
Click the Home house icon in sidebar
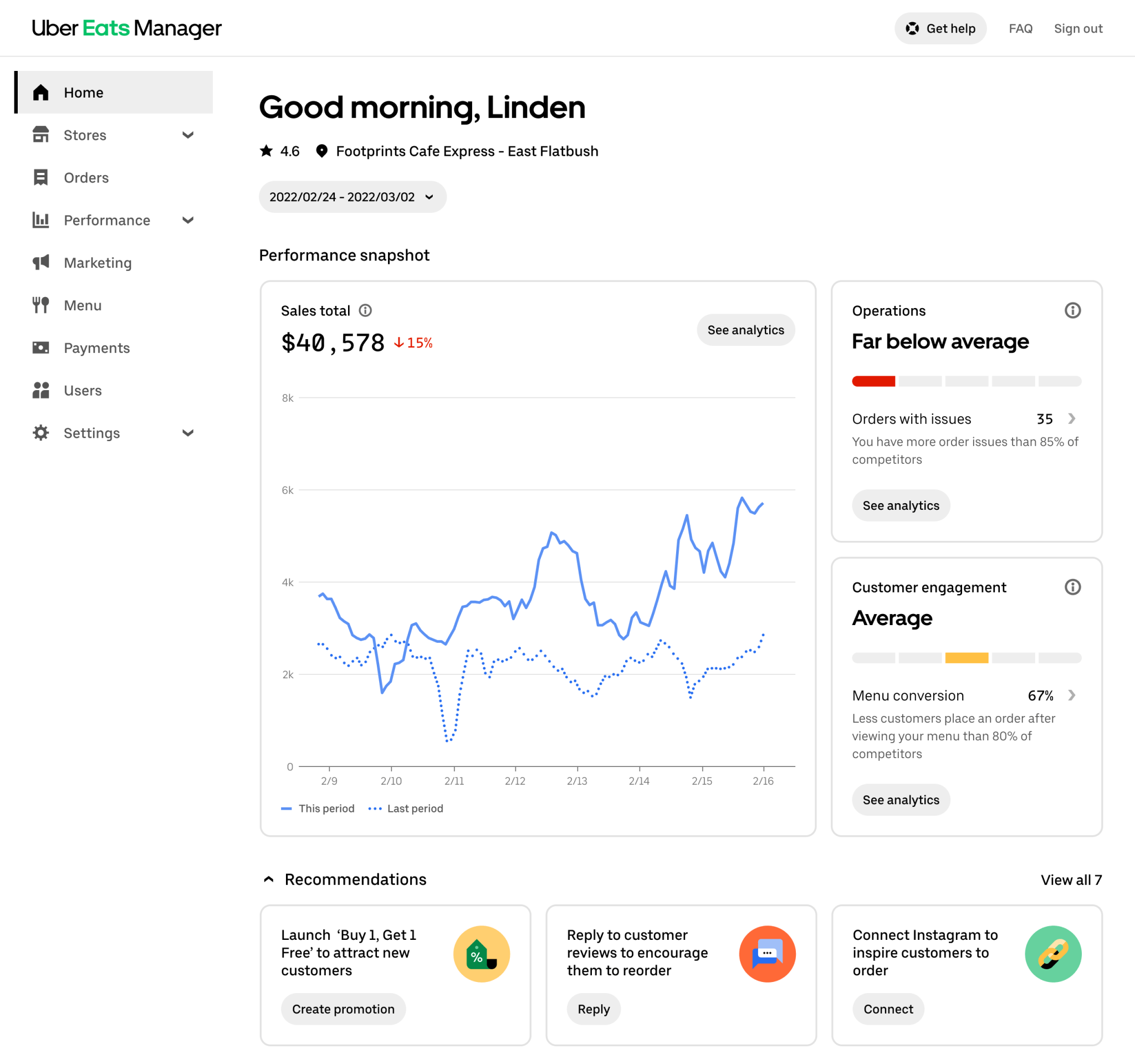[40, 93]
